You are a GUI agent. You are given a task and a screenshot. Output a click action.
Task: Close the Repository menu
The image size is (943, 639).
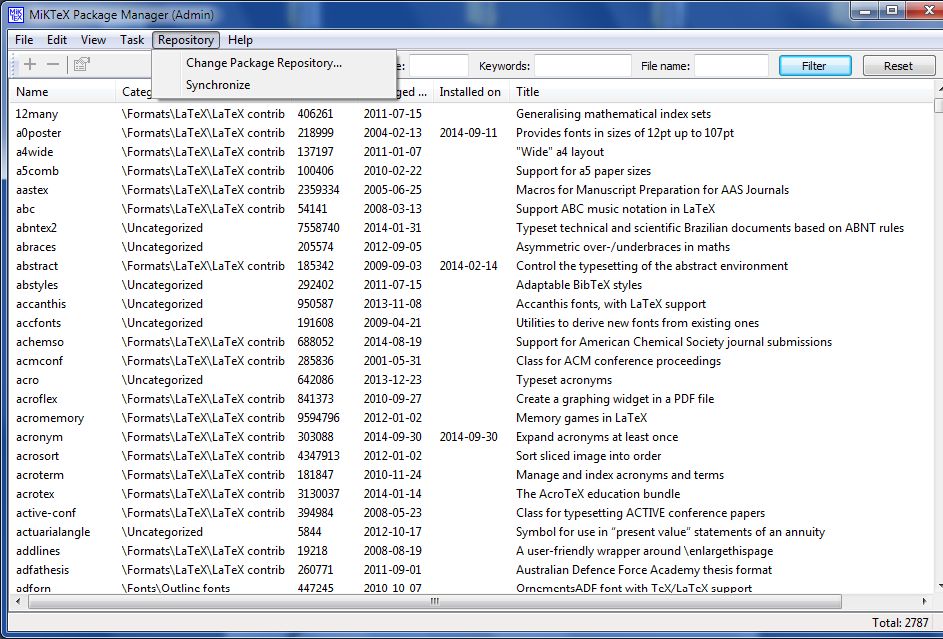pos(186,40)
